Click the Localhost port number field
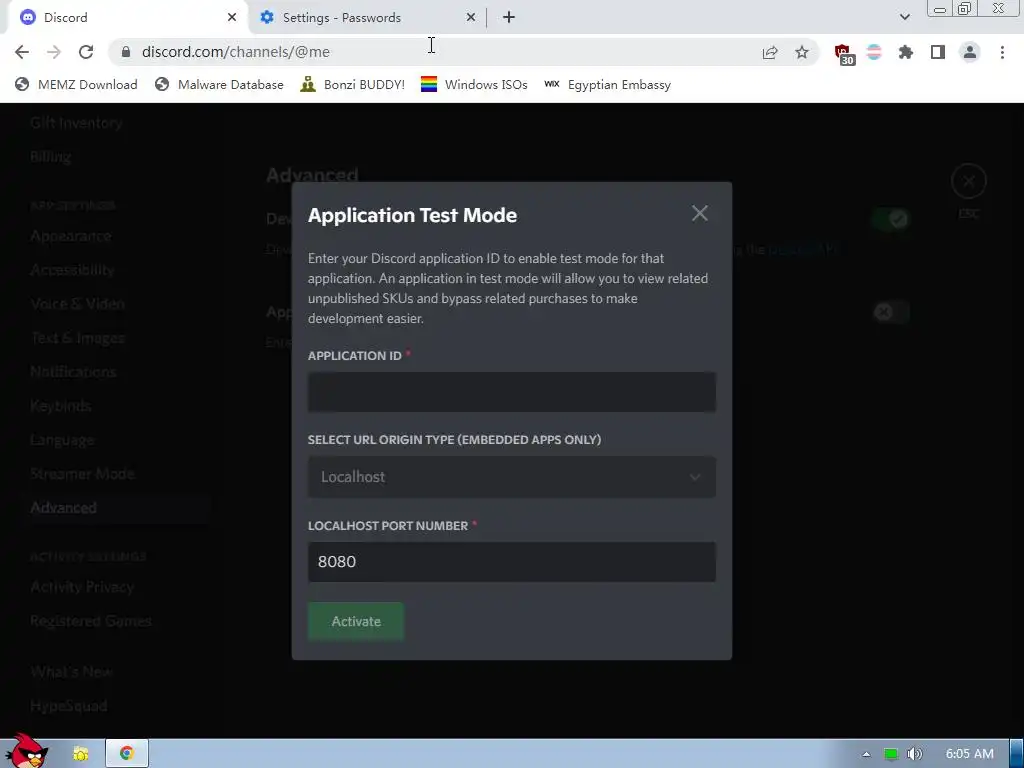This screenshot has width=1024, height=768. coord(511,562)
